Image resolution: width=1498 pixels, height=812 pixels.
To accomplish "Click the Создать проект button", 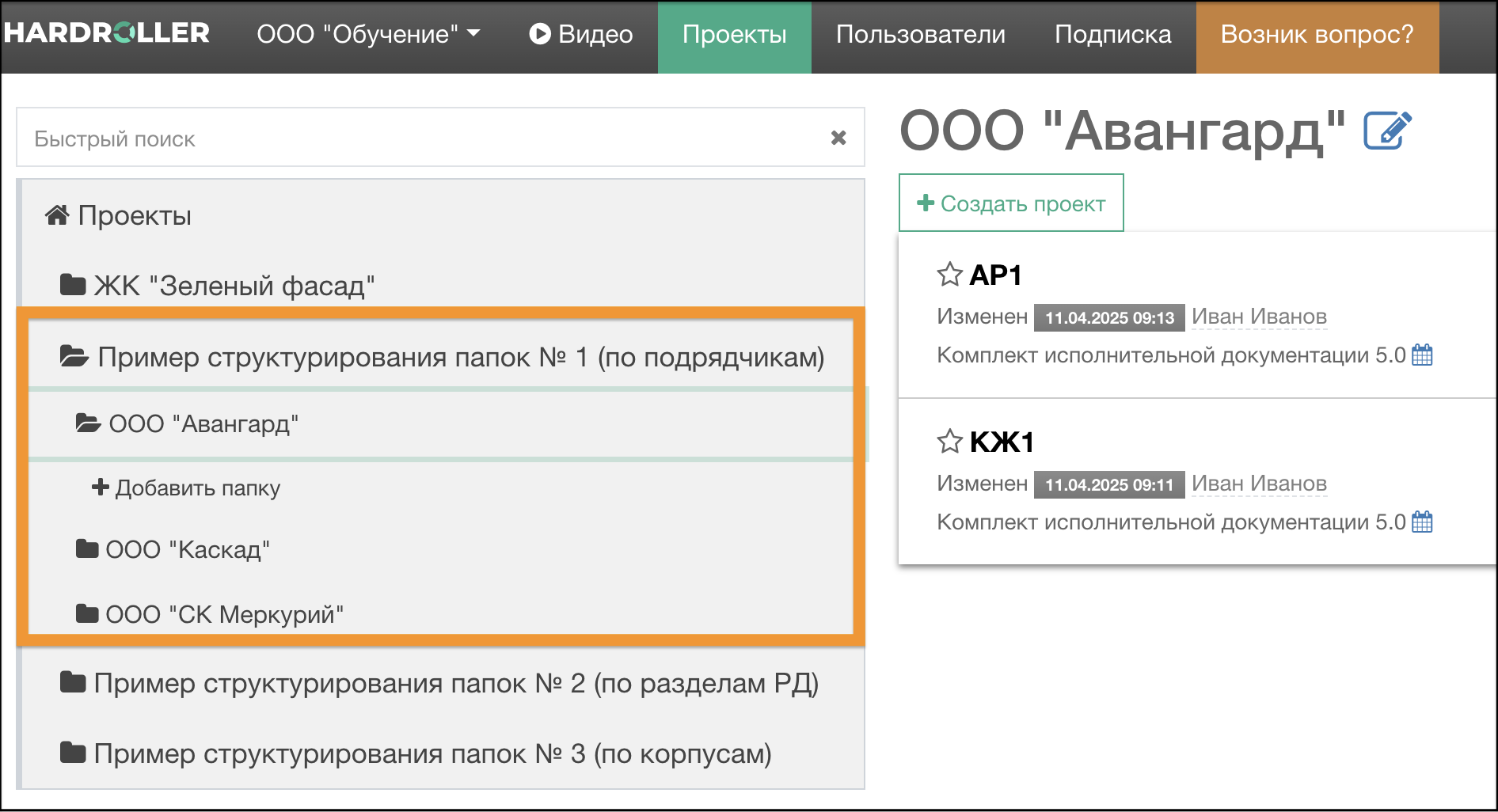I will [1010, 203].
